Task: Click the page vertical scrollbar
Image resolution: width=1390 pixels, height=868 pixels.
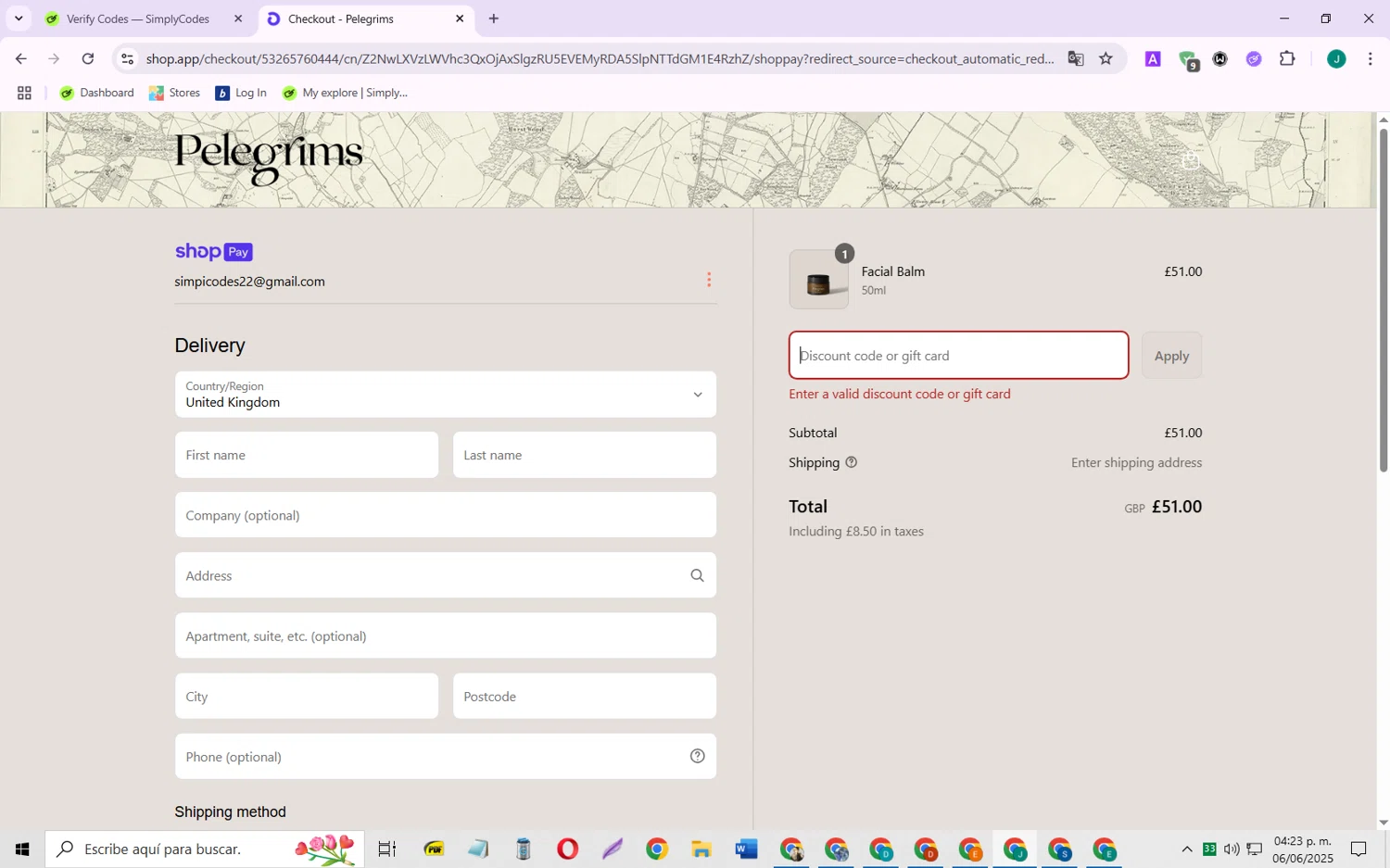Action: (x=1383, y=299)
